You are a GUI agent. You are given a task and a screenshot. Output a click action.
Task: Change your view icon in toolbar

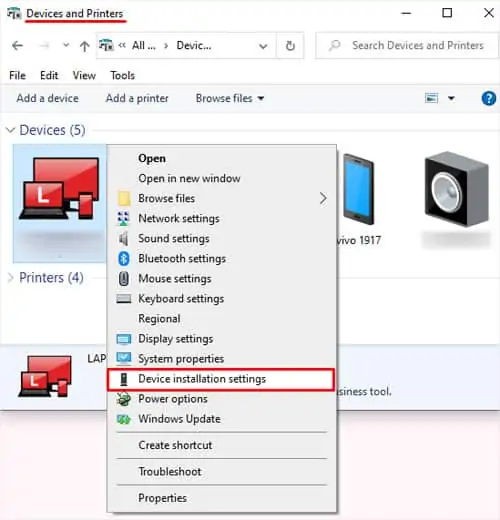click(431, 98)
